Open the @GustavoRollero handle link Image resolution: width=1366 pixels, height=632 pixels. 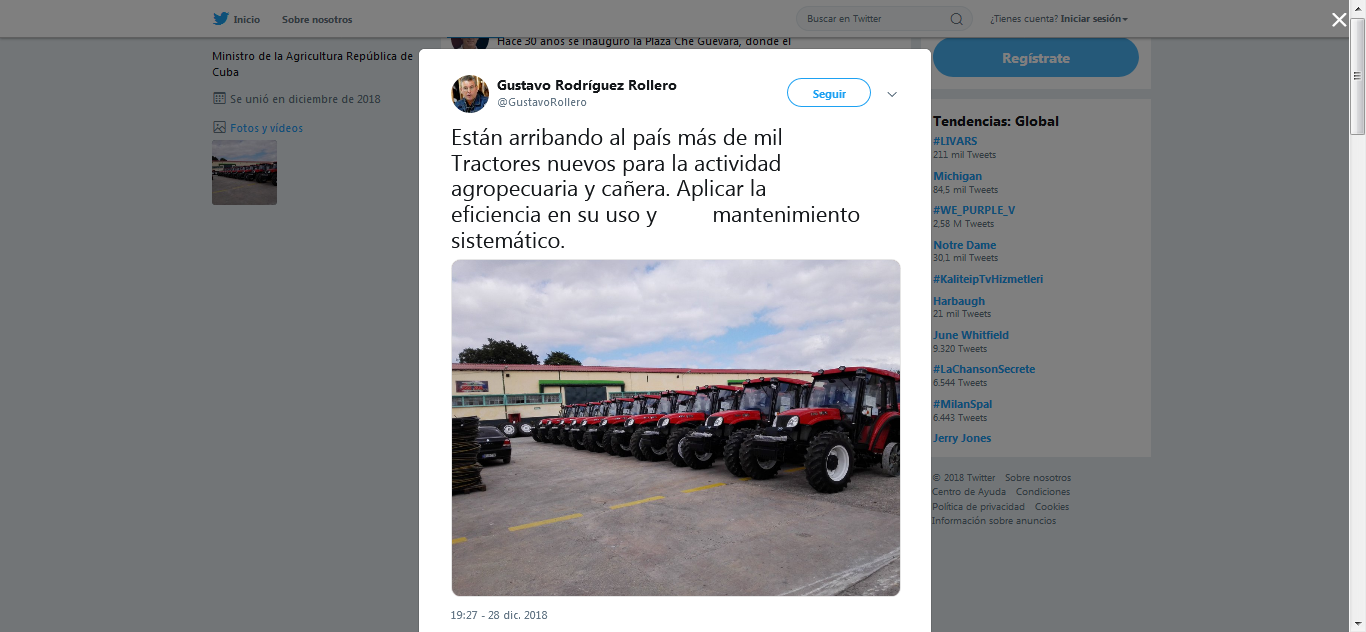tap(542, 102)
